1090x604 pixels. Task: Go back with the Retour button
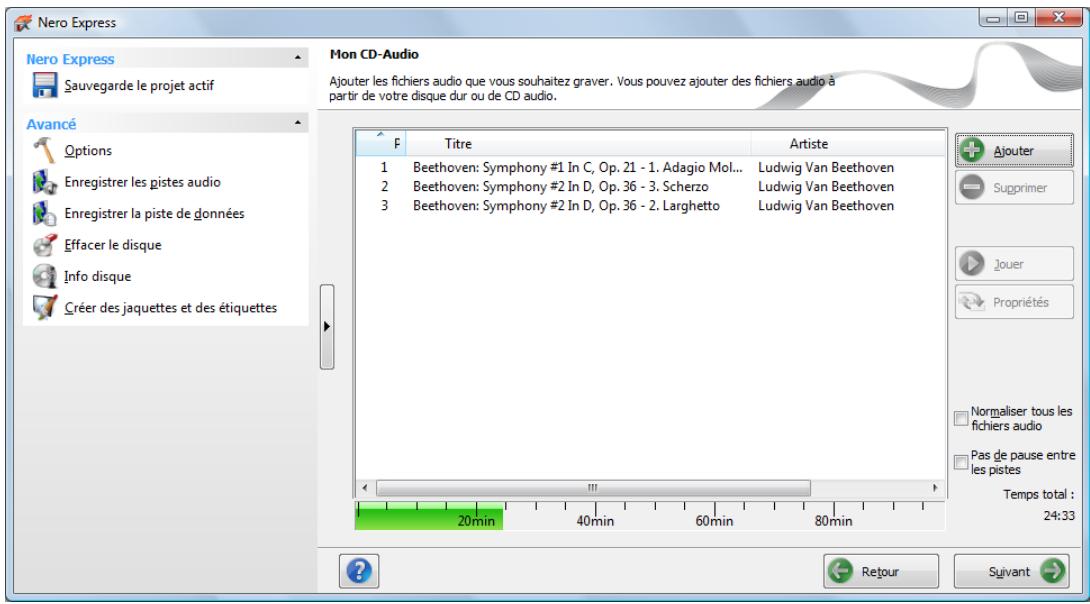881,571
